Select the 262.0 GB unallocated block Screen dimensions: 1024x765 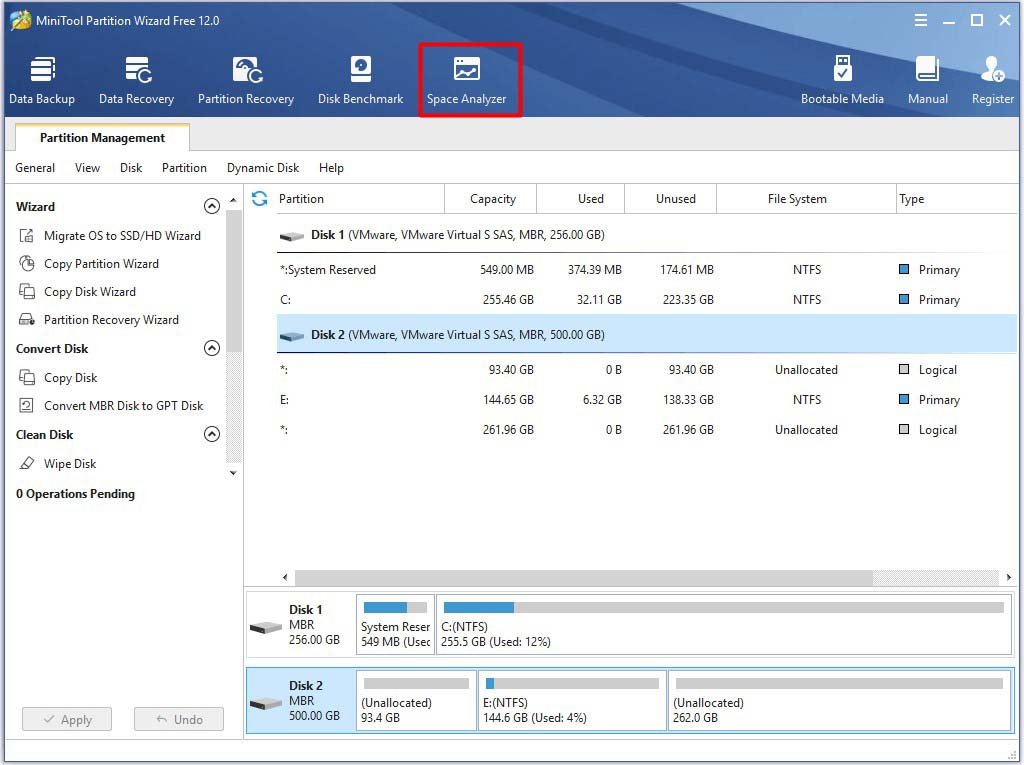pos(839,700)
